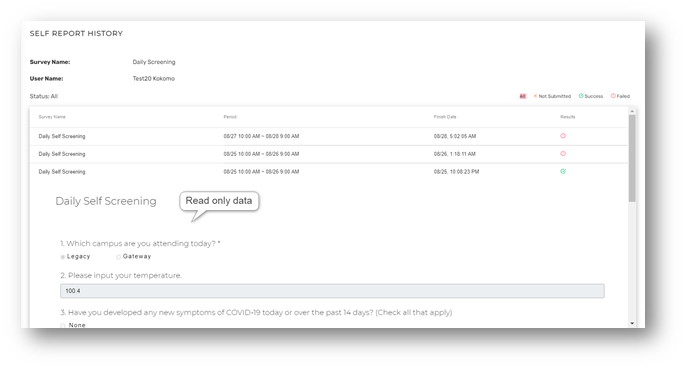This screenshot has height=370, width=687.
Task: Click the failed result icon for 08/26 finish
Action: 563,153
